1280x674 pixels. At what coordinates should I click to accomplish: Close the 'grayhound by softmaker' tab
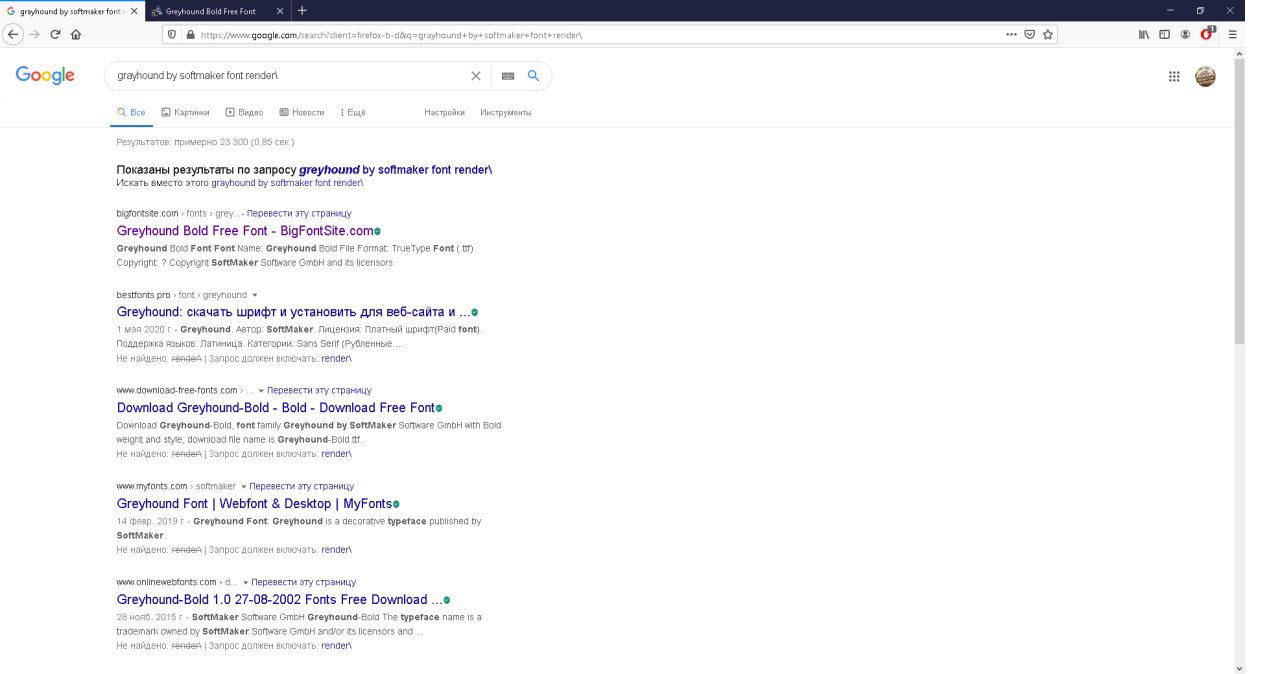[134, 11]
